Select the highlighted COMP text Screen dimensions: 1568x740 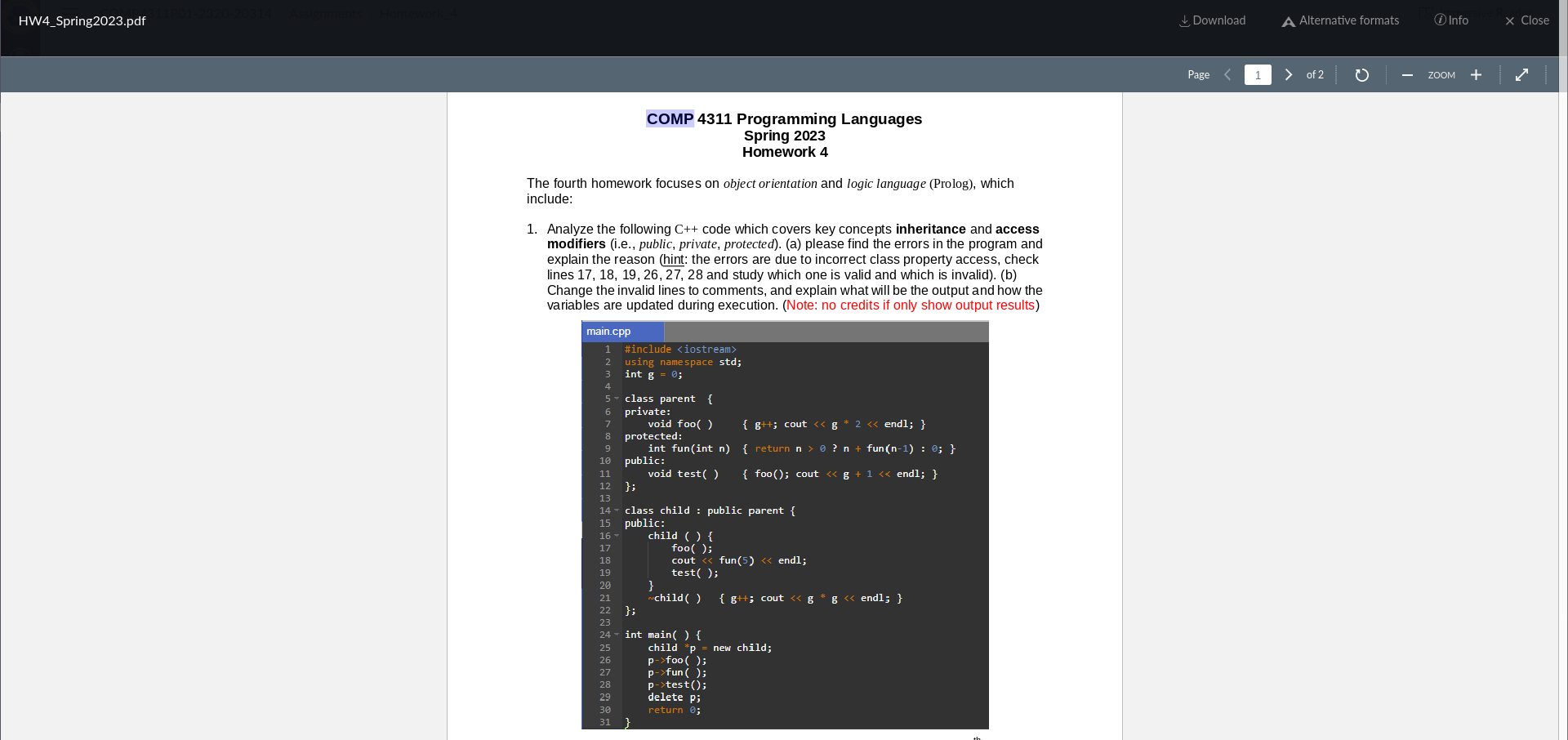(670, 118)
